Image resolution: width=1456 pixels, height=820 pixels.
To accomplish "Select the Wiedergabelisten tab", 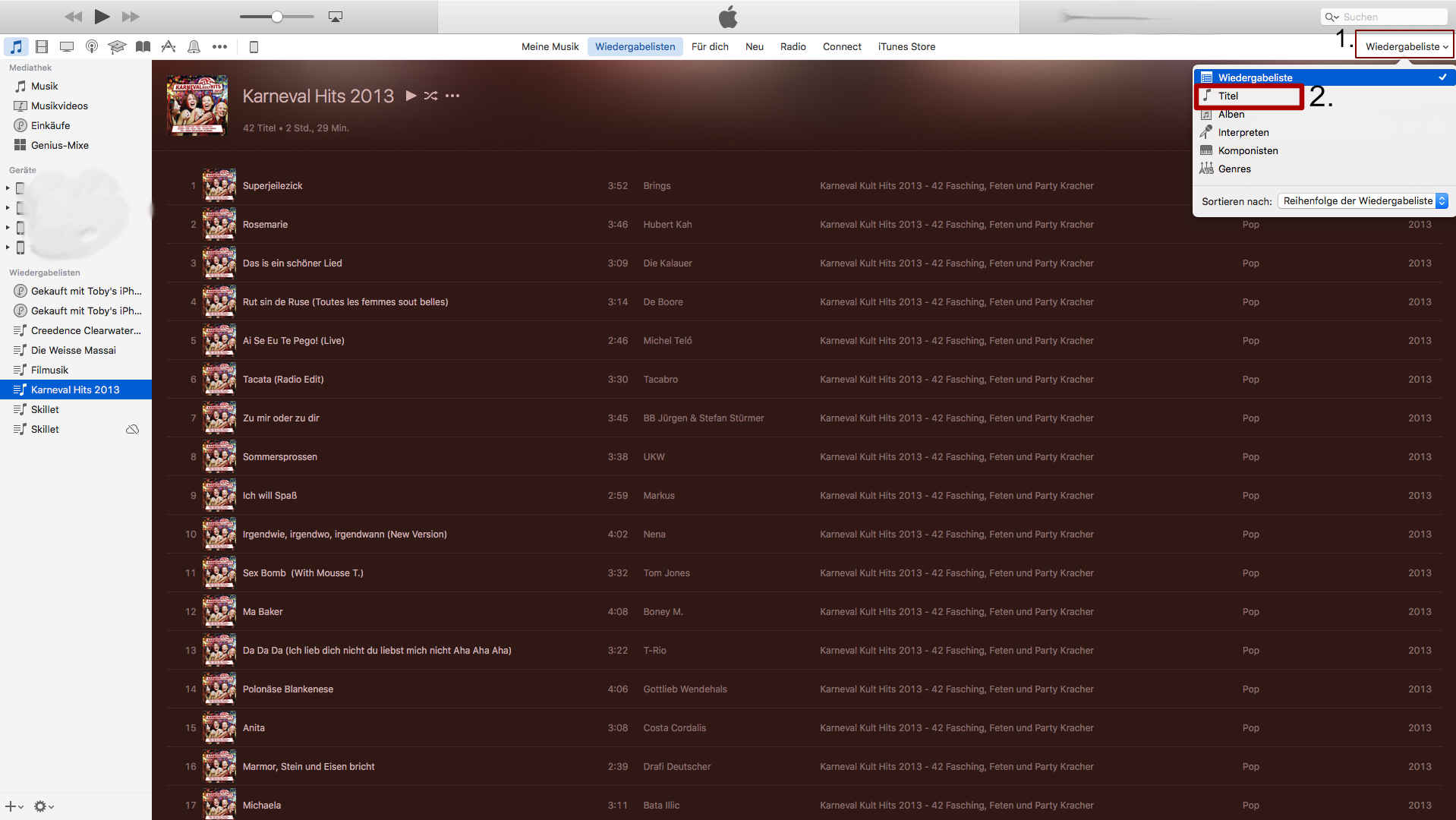I will (635, 46).
